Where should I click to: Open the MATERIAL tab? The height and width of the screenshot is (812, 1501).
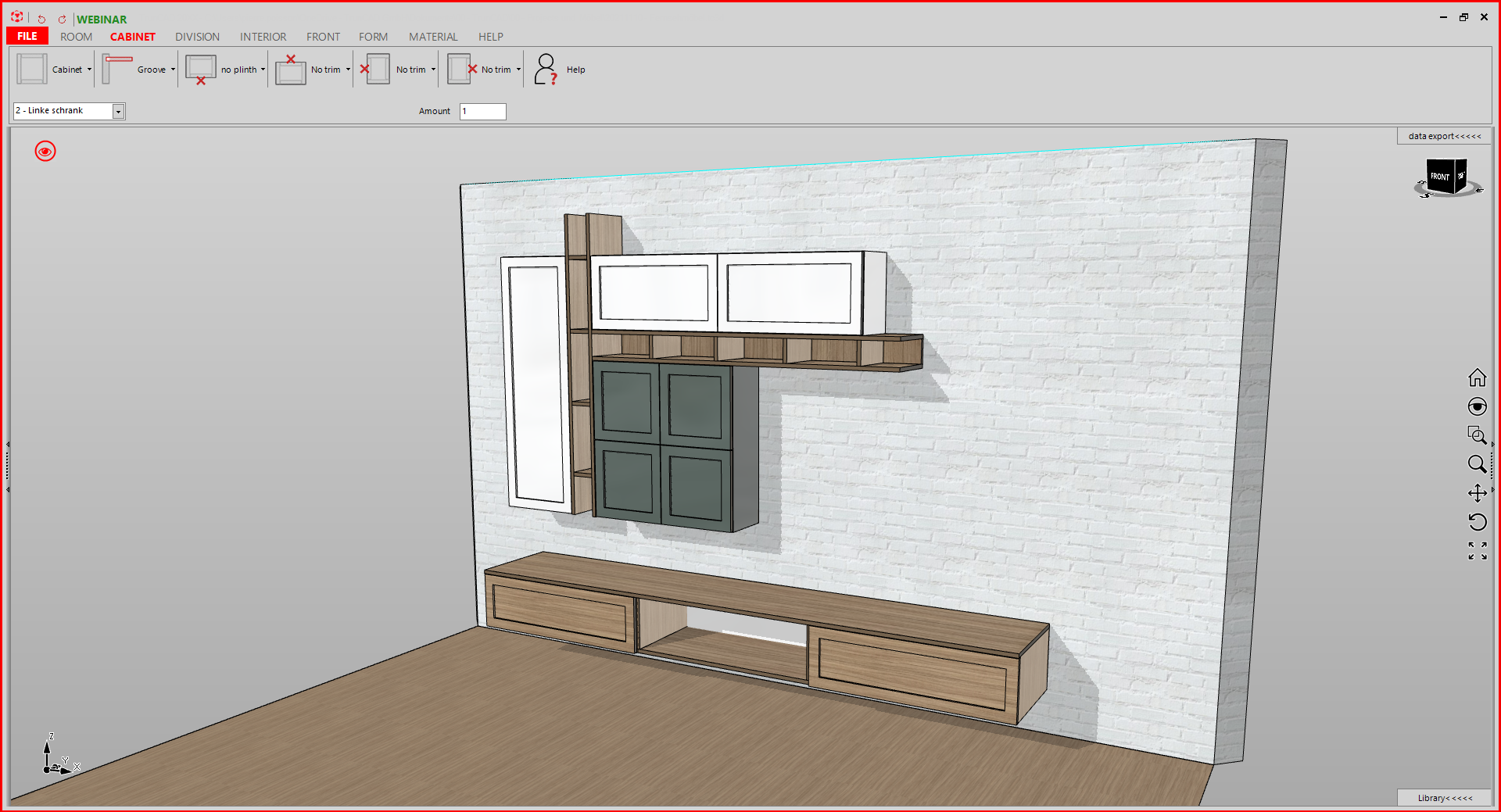tap(433, 37)
